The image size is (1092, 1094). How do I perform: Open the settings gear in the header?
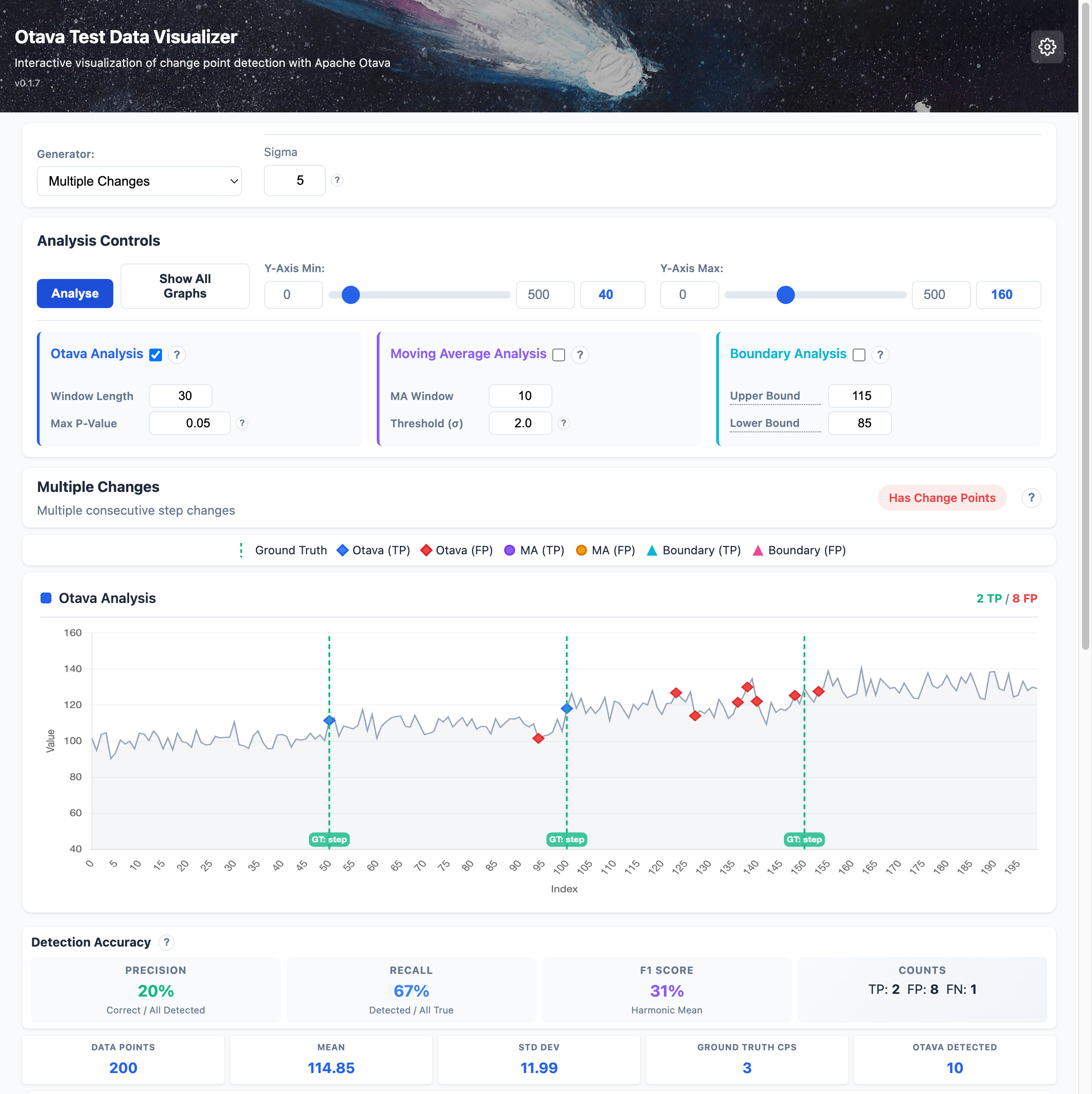(1047, 46)
